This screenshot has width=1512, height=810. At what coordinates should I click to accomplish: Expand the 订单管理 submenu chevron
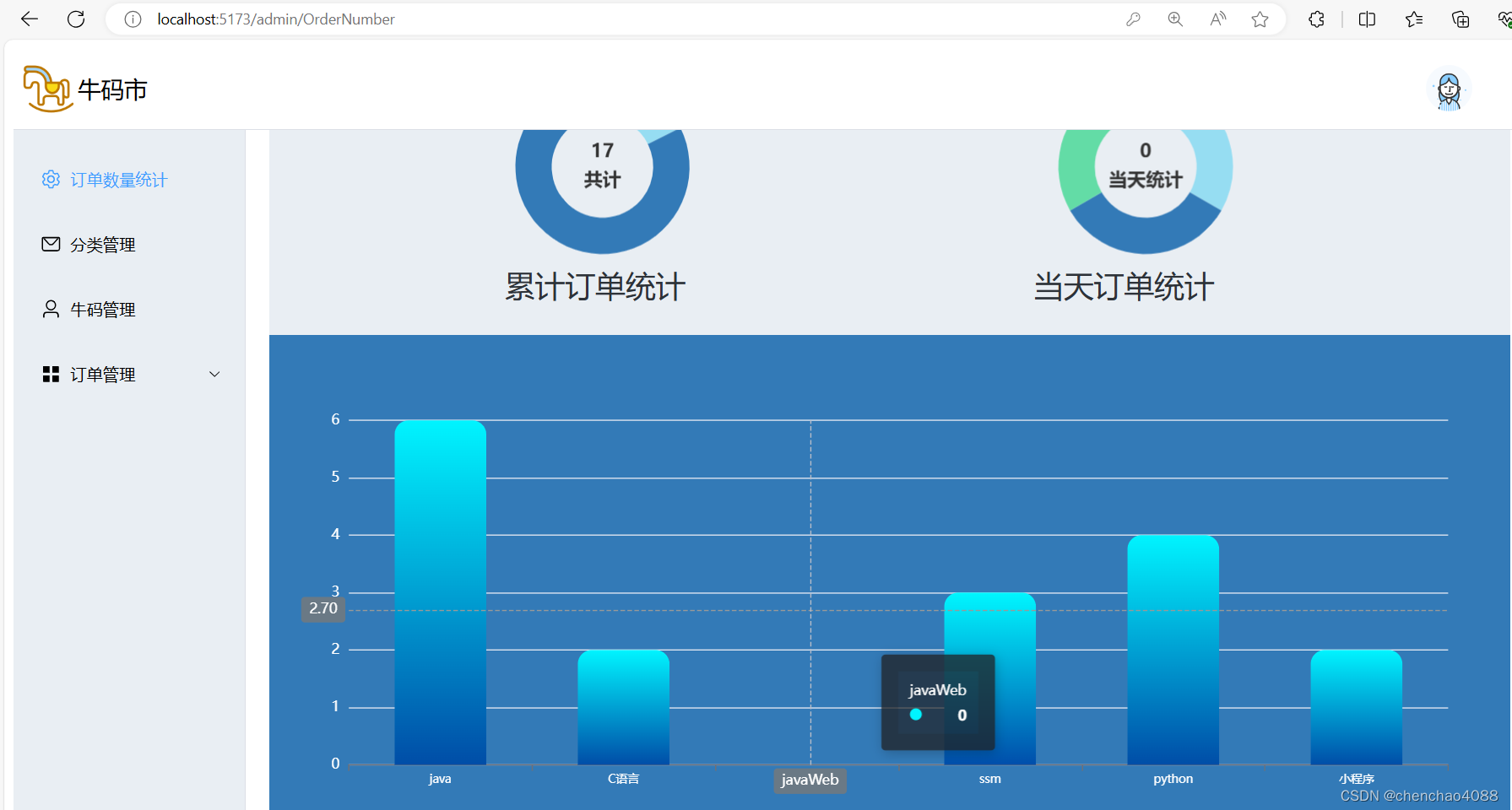(x=214, y=374)
